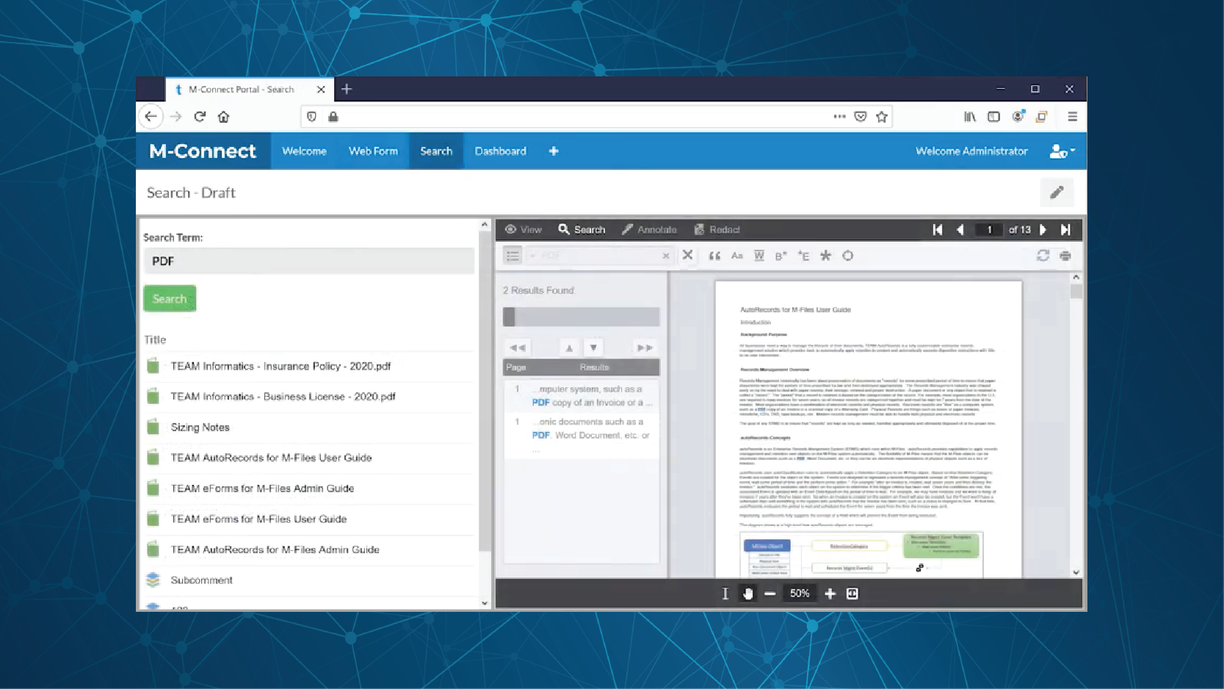Go to browser home page

coord(224,117)
